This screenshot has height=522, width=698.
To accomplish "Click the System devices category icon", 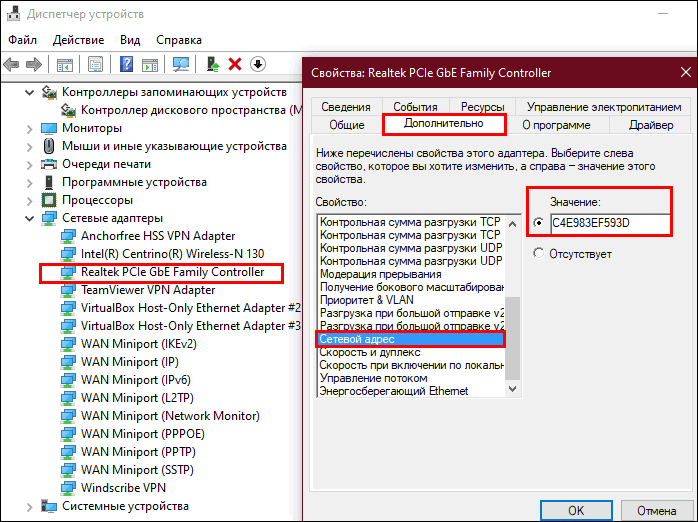I will [x=49, y=506].
